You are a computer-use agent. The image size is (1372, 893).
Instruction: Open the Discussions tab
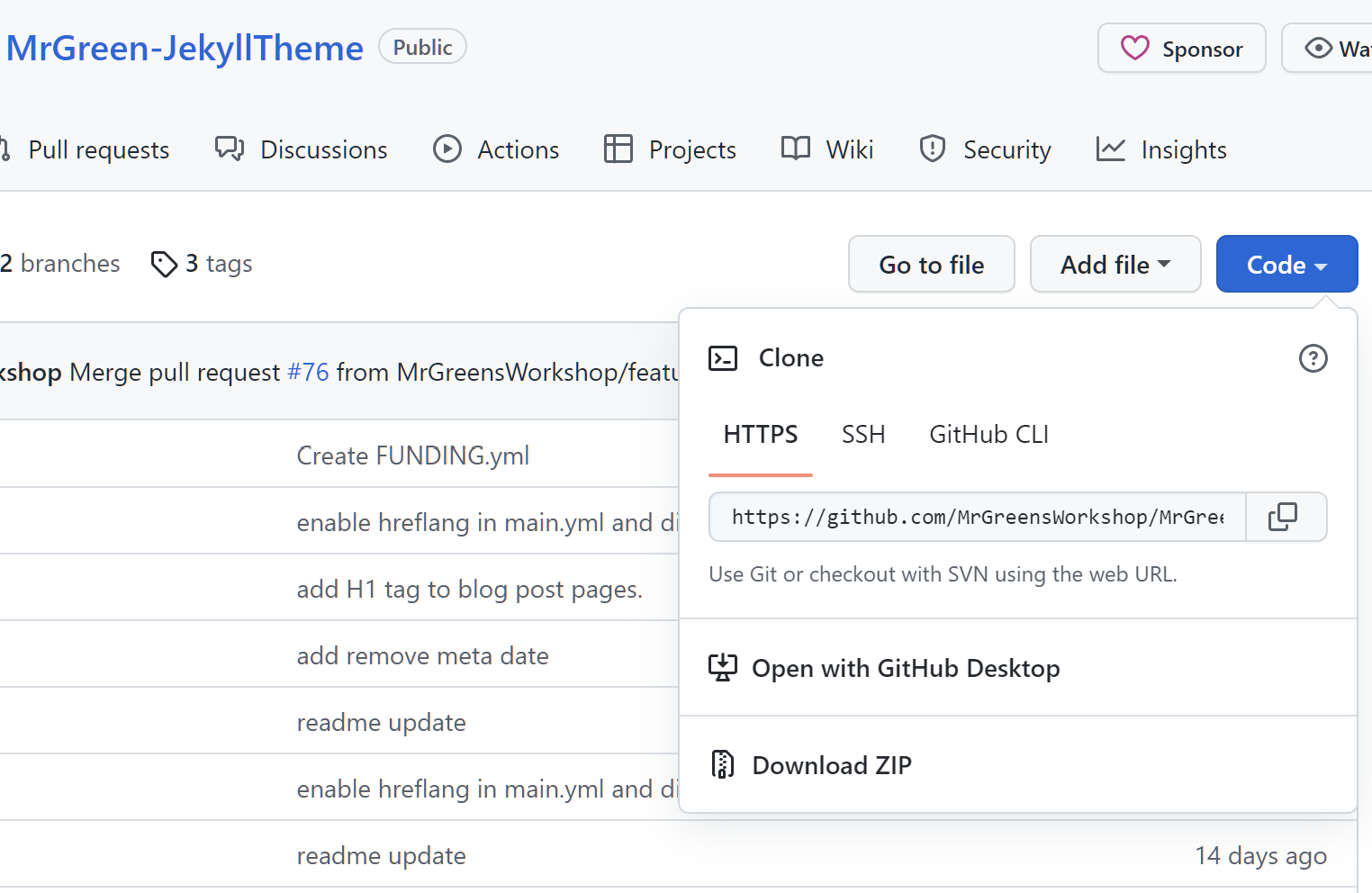[x=302, y=149]
